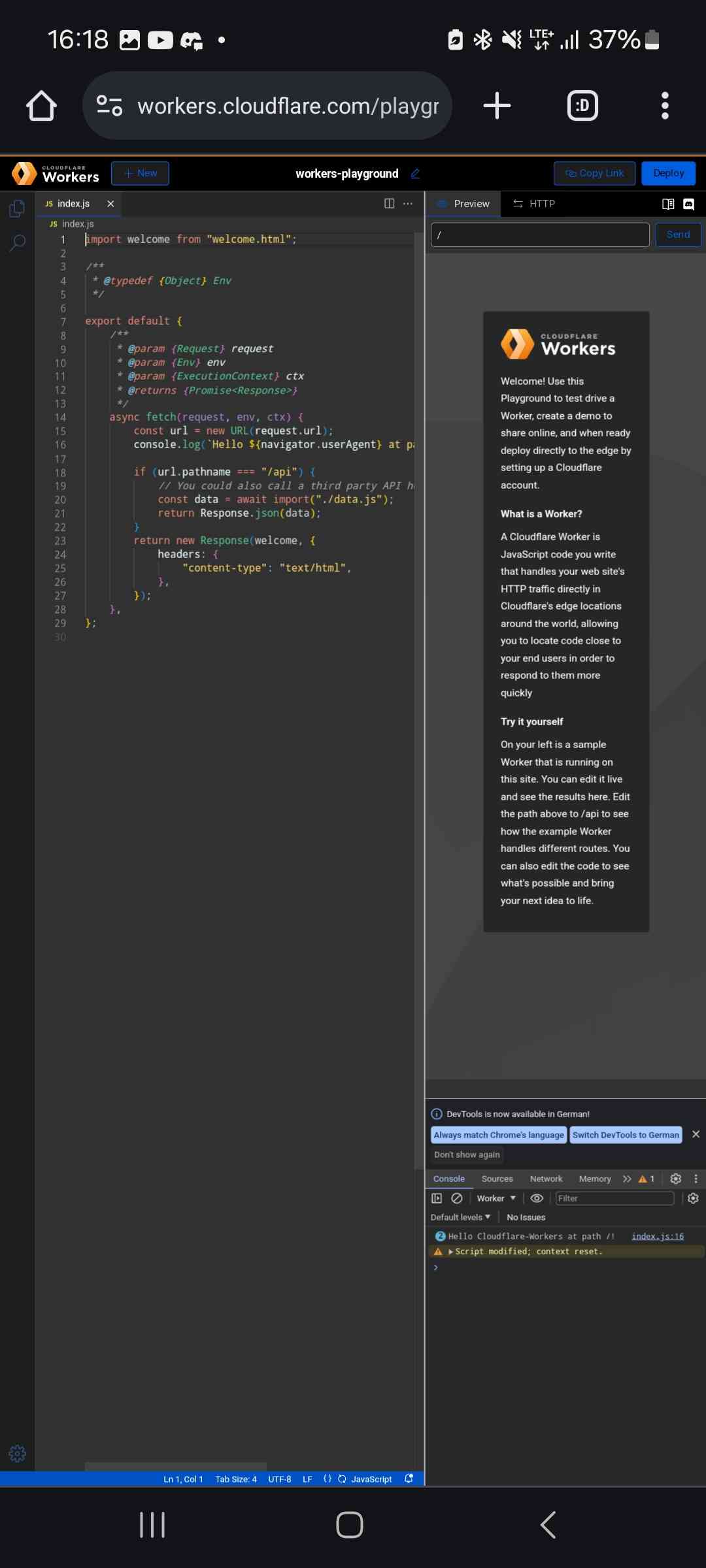706x1568 pixels.
Task: Click Always match Chrome's language
Action: (x=499, y=1135)
